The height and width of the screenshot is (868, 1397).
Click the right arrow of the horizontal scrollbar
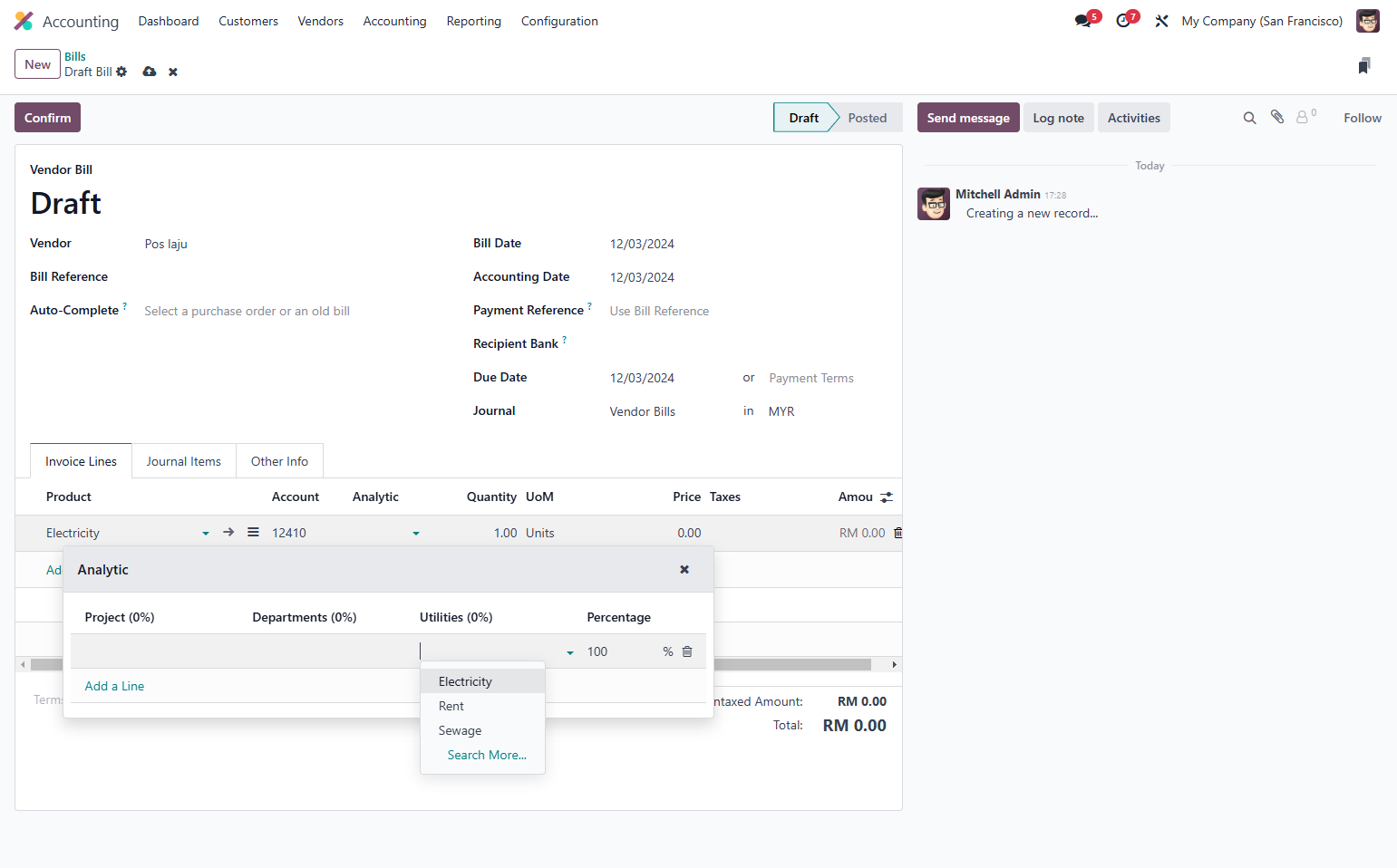pos(894,665)
